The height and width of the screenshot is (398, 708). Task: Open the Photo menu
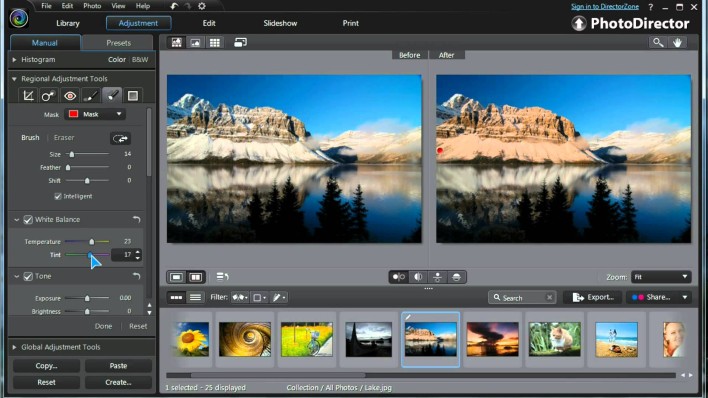coord(92,6)
